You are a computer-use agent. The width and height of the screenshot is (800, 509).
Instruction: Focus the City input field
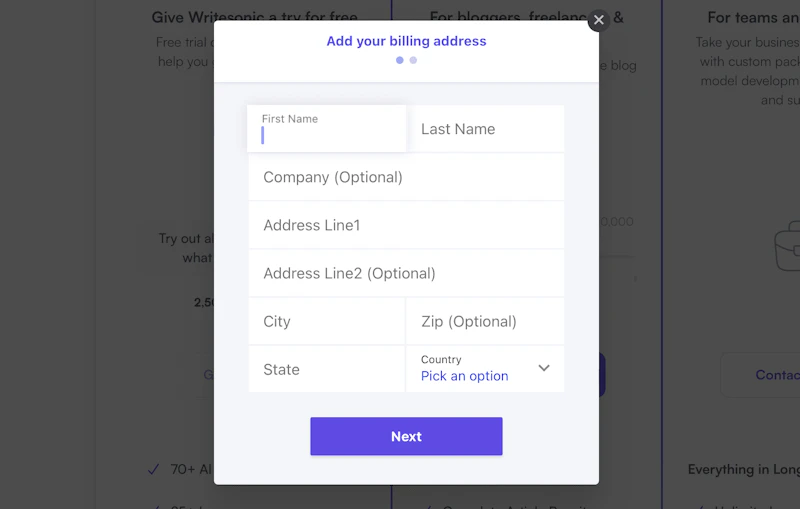327,321
